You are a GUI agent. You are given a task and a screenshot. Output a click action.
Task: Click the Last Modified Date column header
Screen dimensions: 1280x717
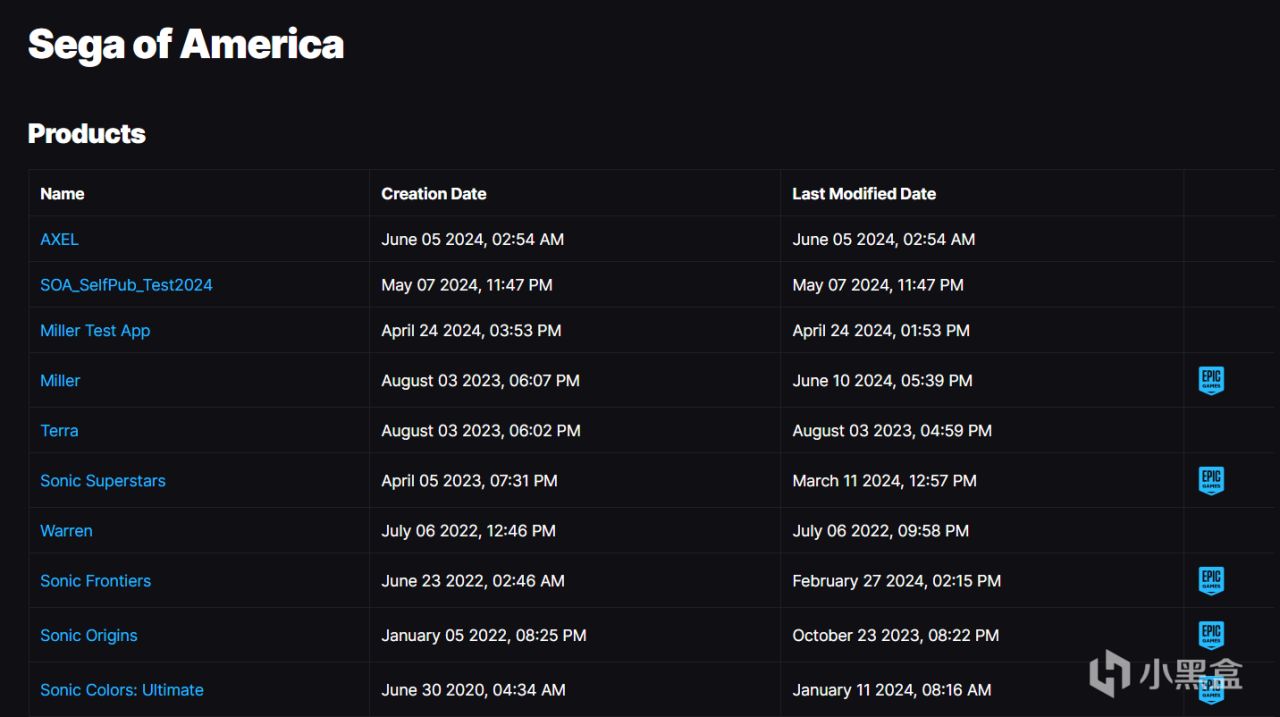click(864, 193)
